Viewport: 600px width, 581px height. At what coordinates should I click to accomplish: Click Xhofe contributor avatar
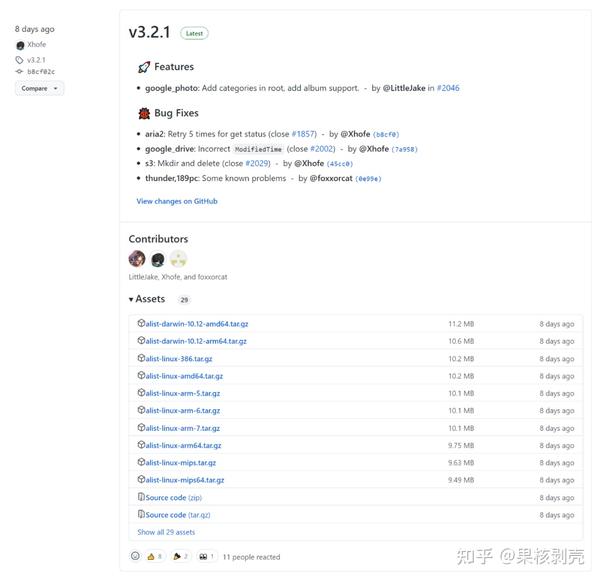tap(158, 259)
